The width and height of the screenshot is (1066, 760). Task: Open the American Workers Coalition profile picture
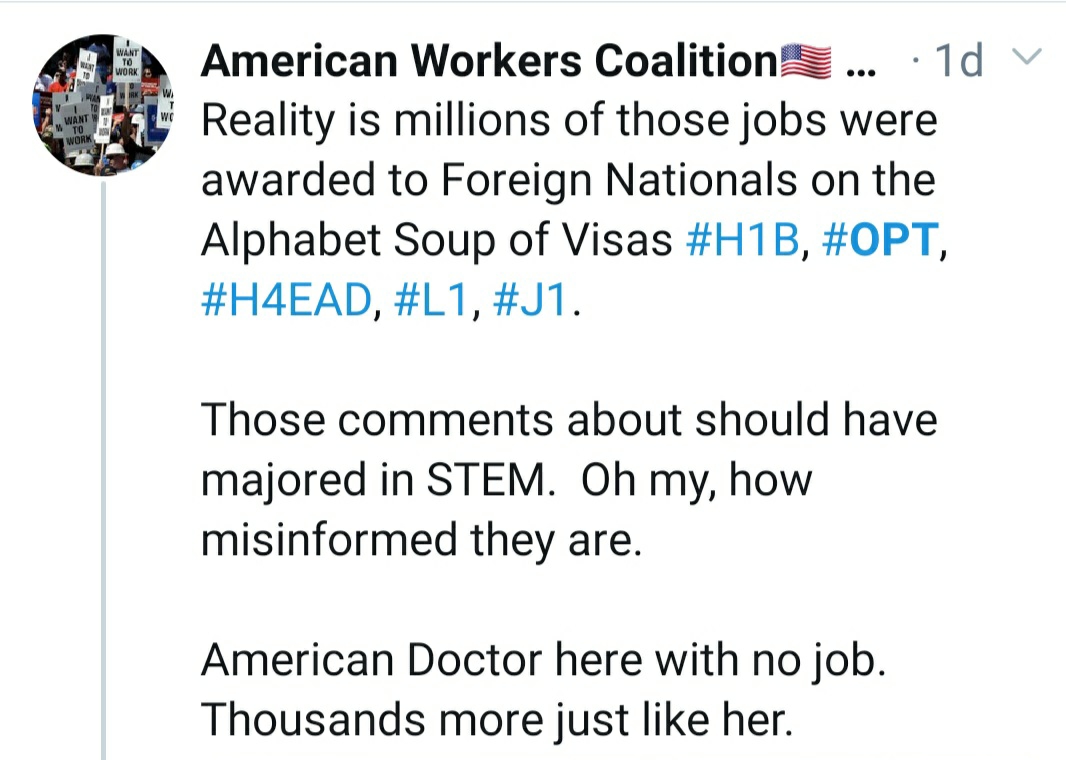point(103,105)
